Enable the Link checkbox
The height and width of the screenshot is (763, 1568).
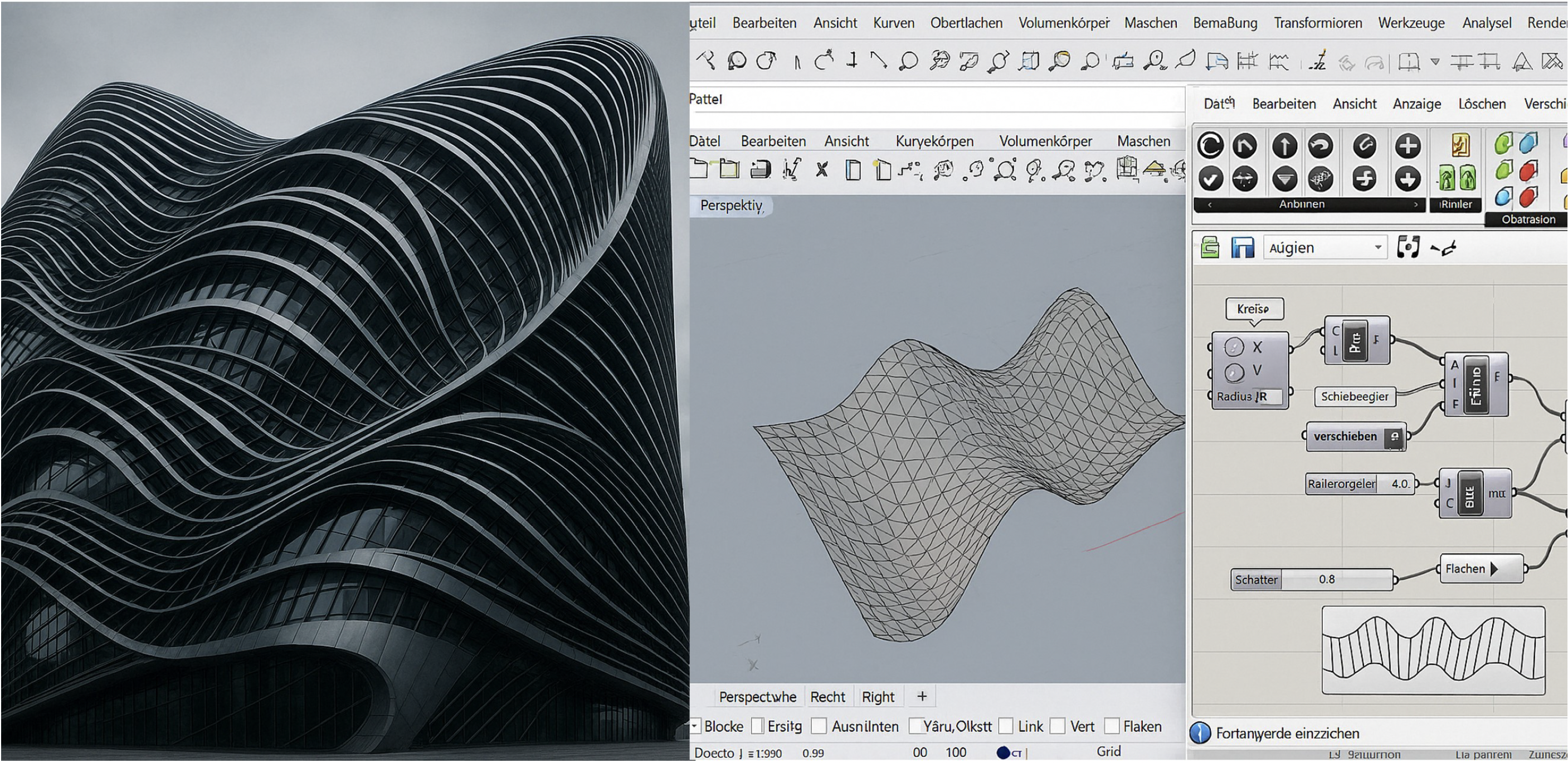click(1006, 726)
